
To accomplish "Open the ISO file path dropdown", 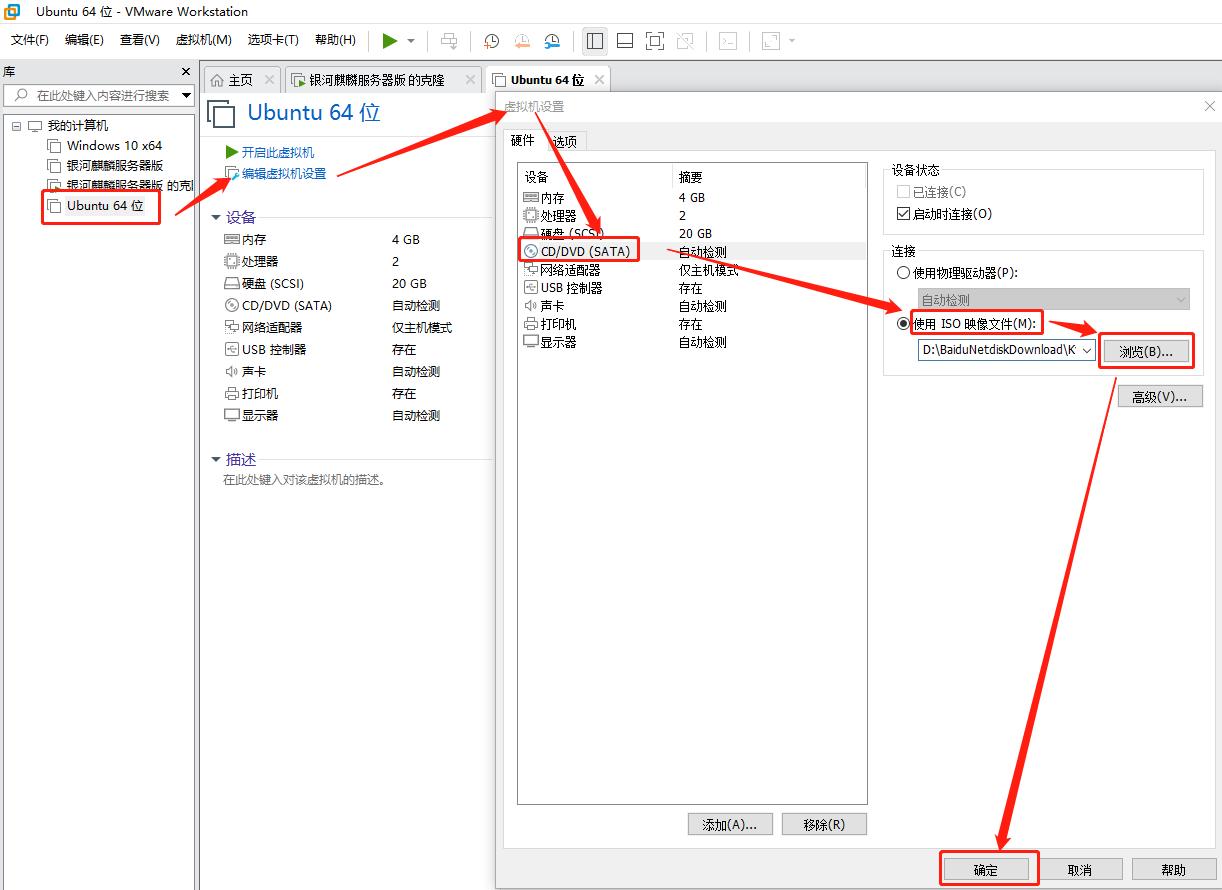I will pos(1087,351).
